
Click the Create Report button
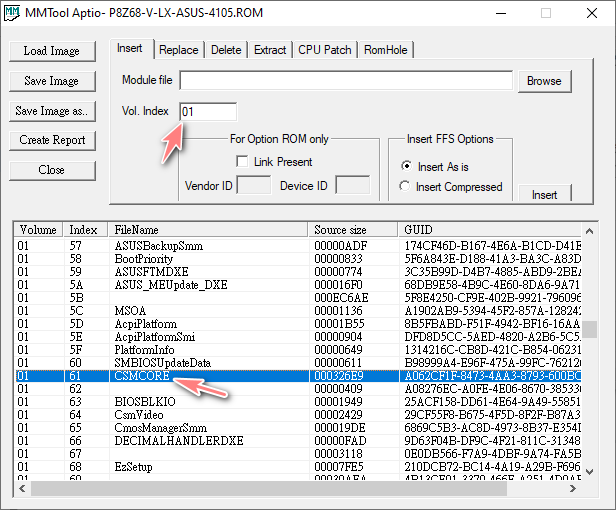(51, 140)
